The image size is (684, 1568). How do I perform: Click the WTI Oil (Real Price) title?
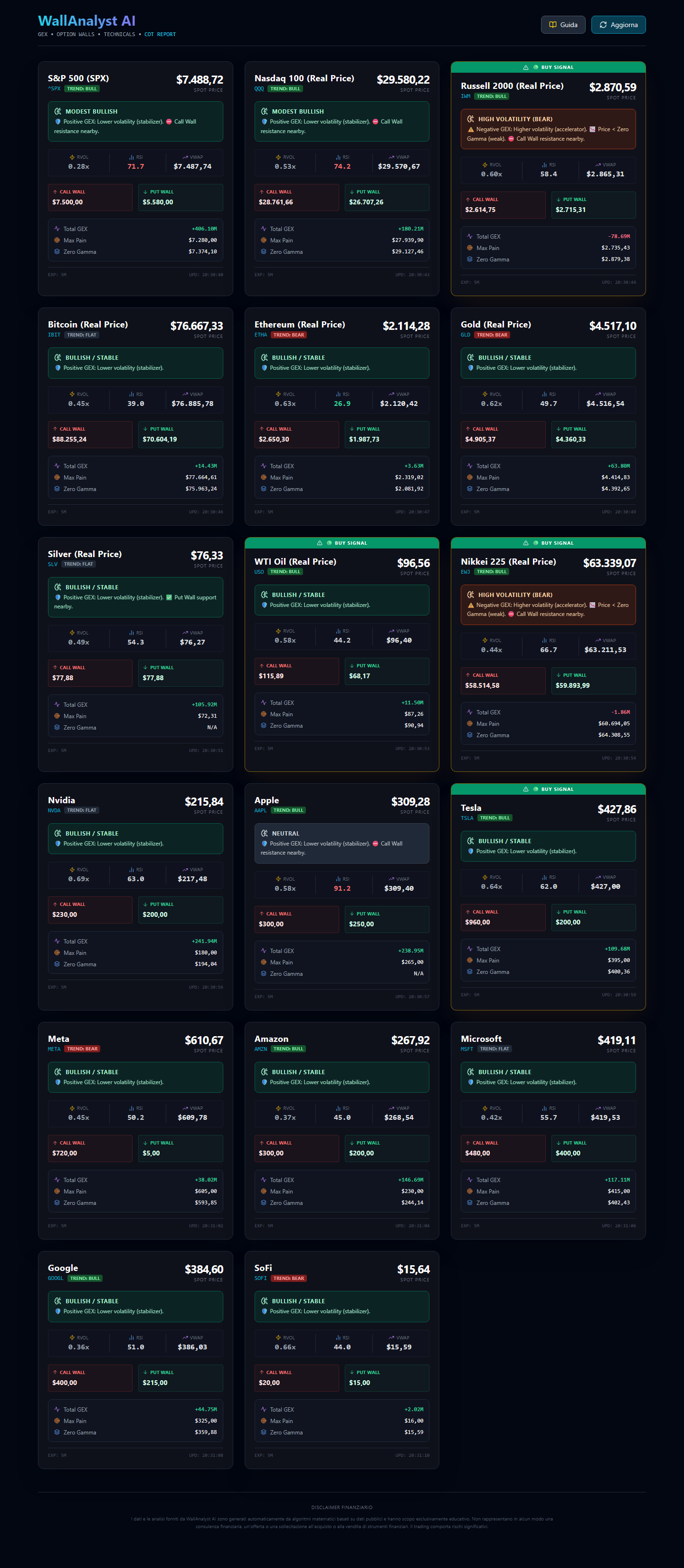[295, 562]
